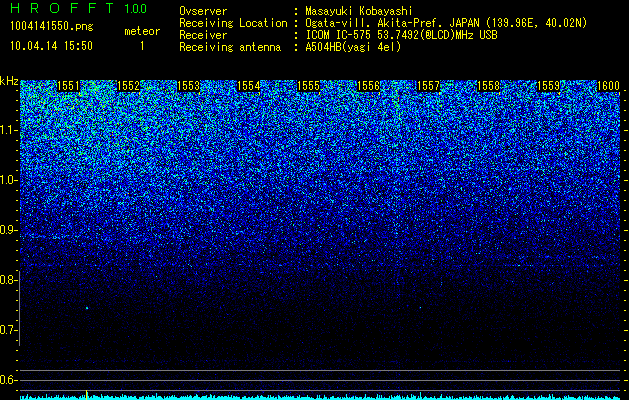
Task: Click the yellow spike in bottom signal strip
Action: pos(87,394)
